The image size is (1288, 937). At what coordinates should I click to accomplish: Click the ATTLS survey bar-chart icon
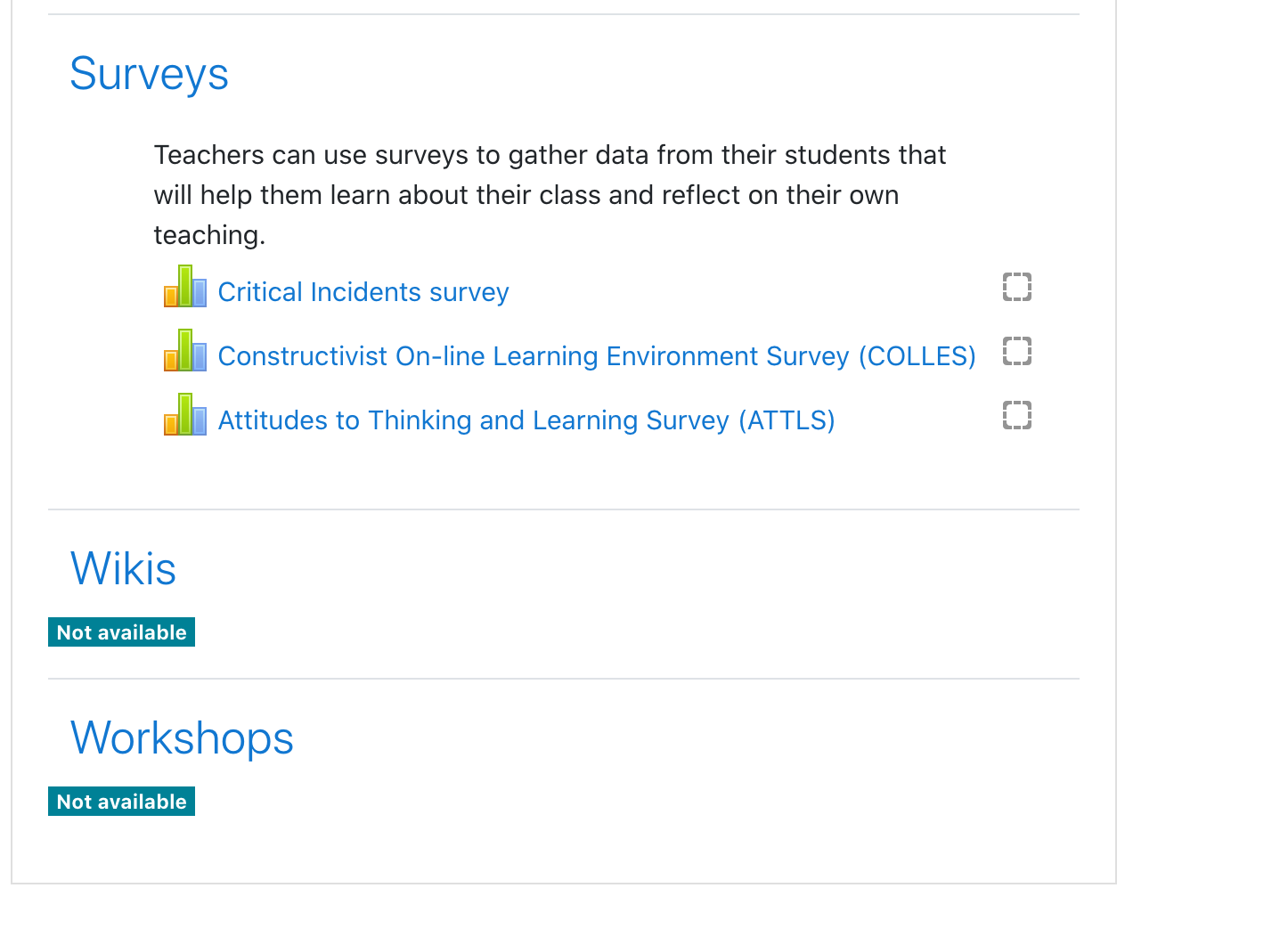tap(185, 414)
